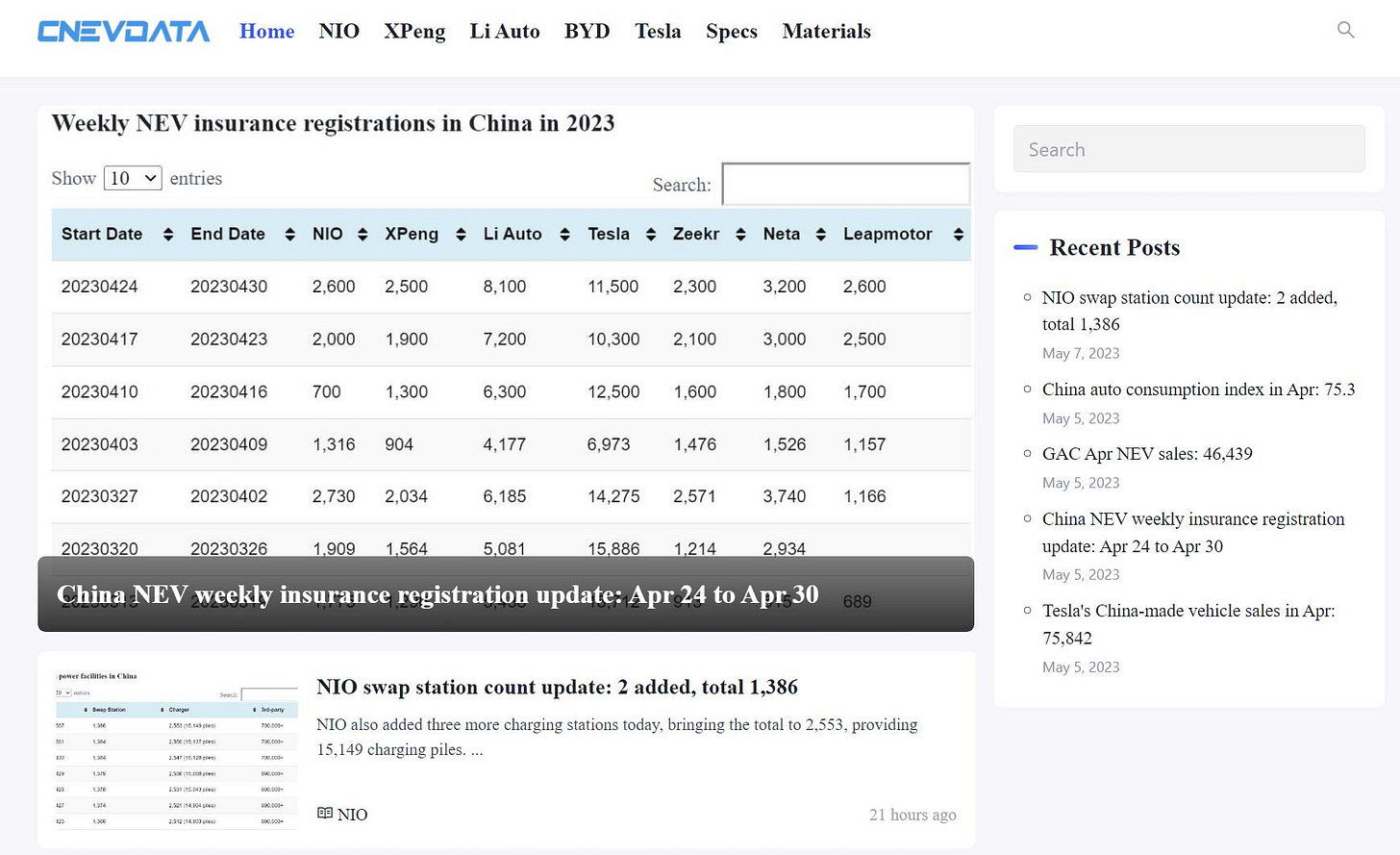Viewport: 1400px width, 855px height.
Task: Open the header search magnifier icon
Action: click(1345, 30)
